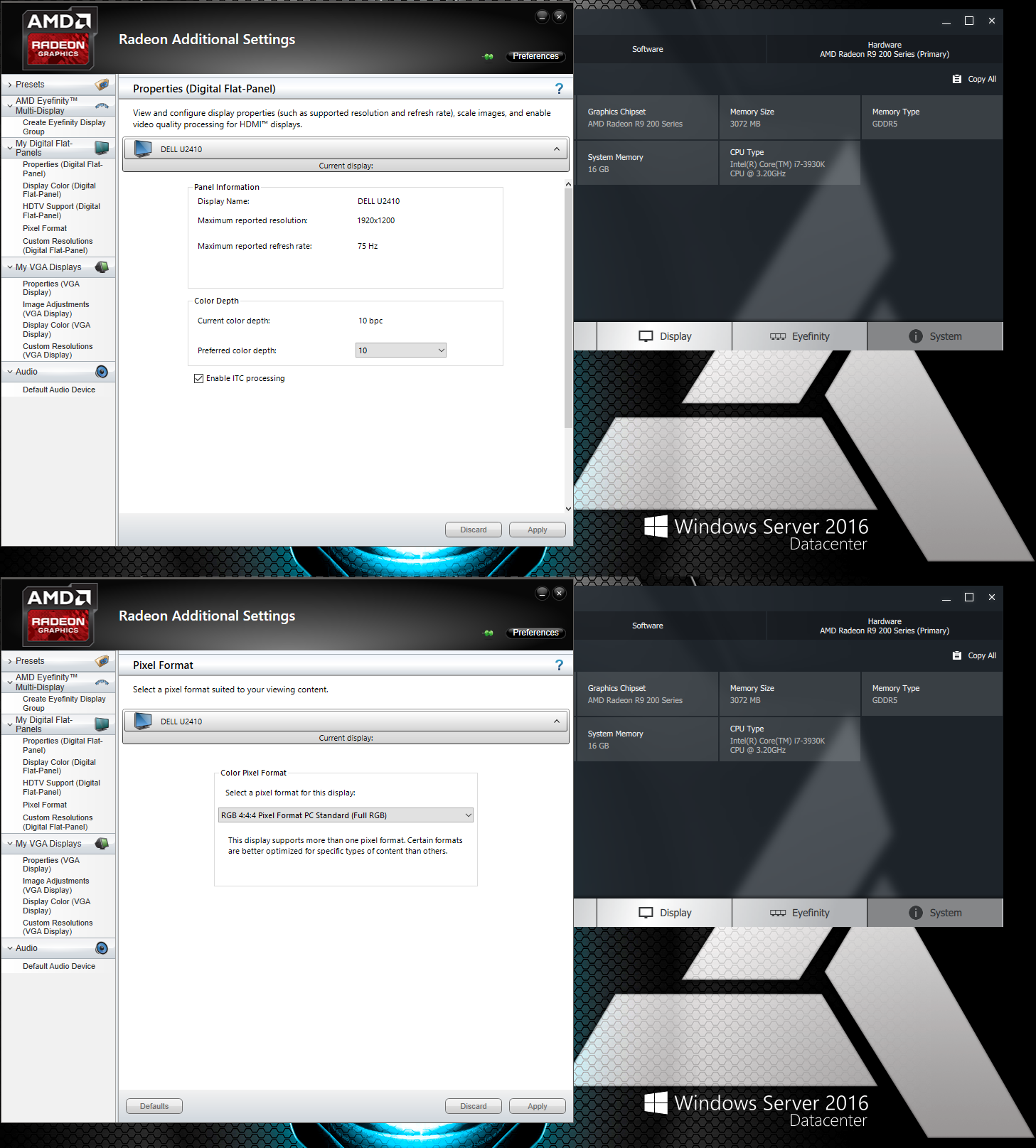This screenshot has height=1148, width=1036.
Task: Click the My Digital Flat-Panels monitor icon in the Properties window sidebar
Action: tap(102, 148)
